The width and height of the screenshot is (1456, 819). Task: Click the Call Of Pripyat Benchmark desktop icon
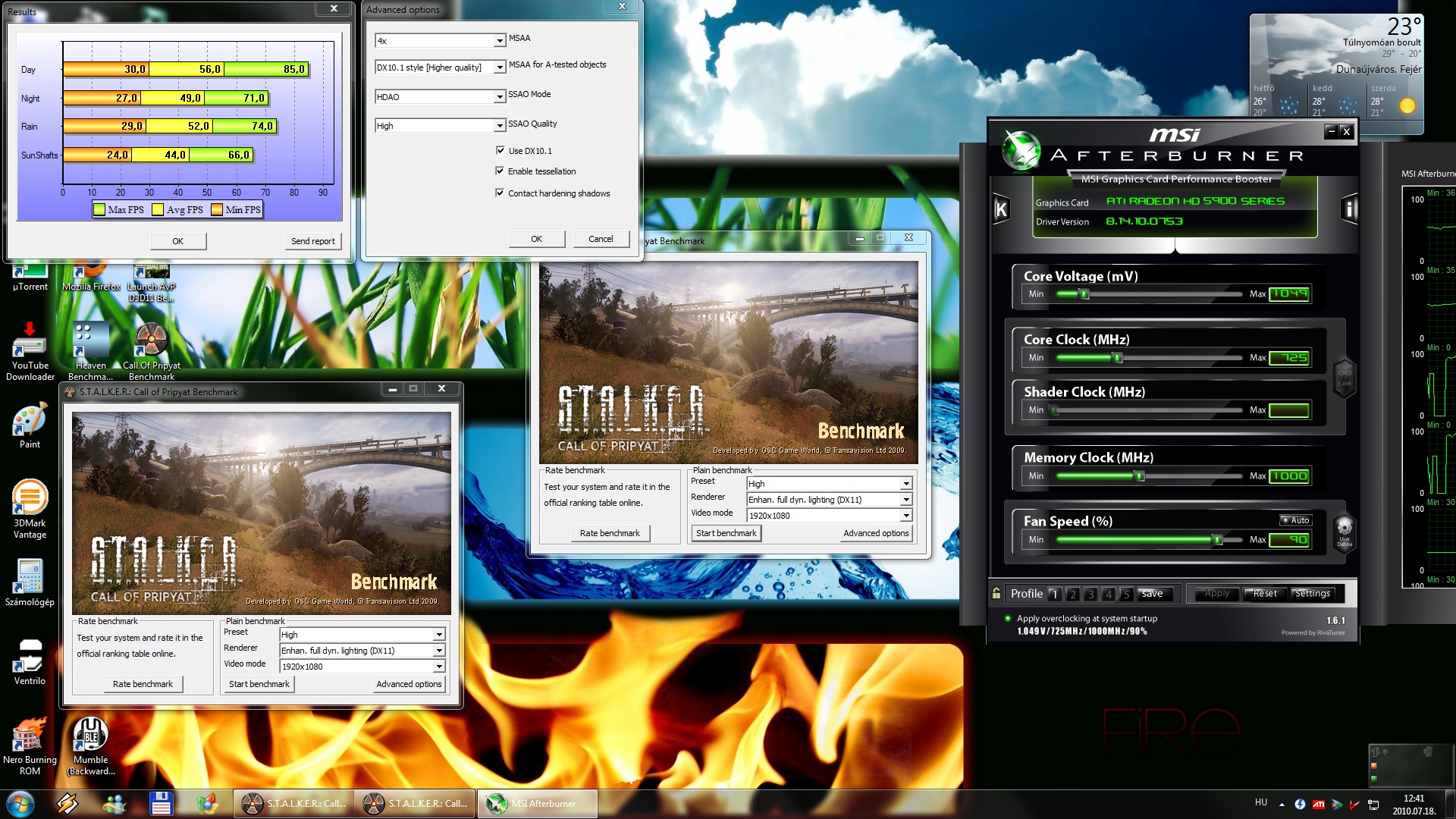pyautogui.click(x=152, y=351)
